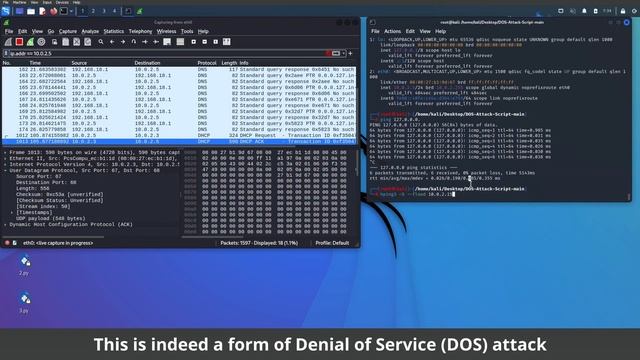Click the open capture file icon
This screenshot has width=640, height=360.
click(54, 42)
